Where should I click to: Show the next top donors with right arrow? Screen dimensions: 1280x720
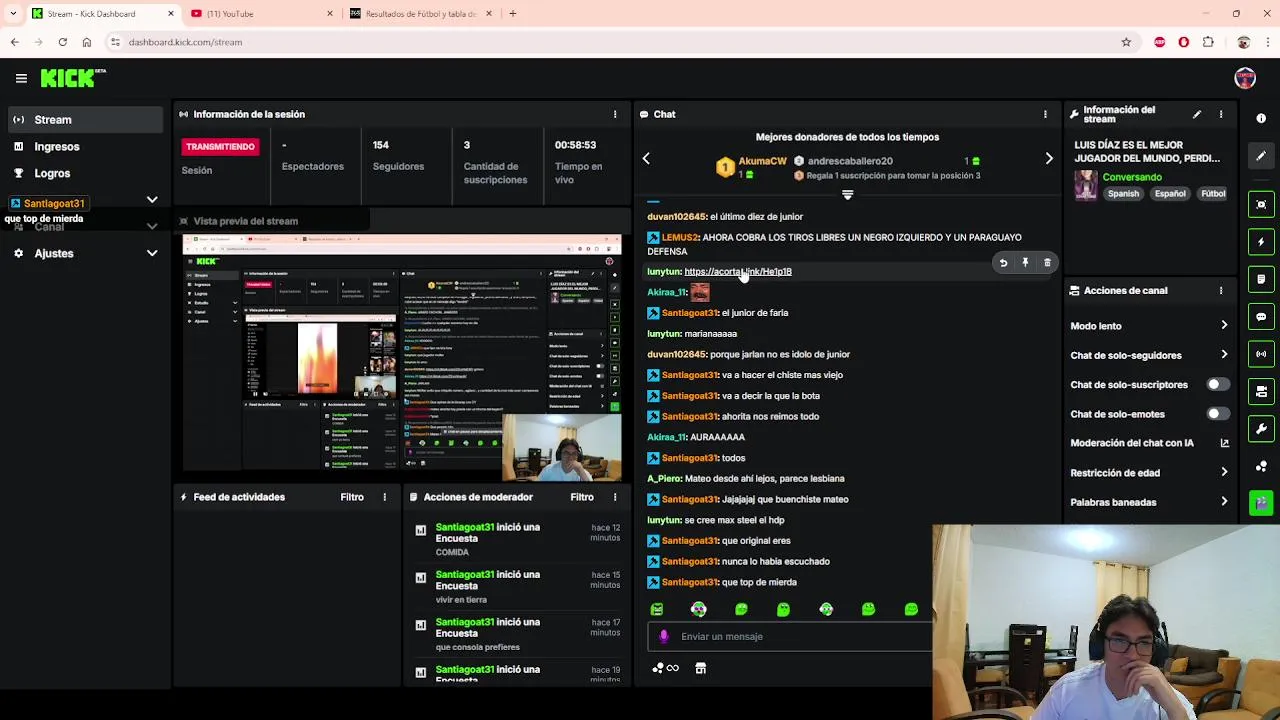(1049, 159)
